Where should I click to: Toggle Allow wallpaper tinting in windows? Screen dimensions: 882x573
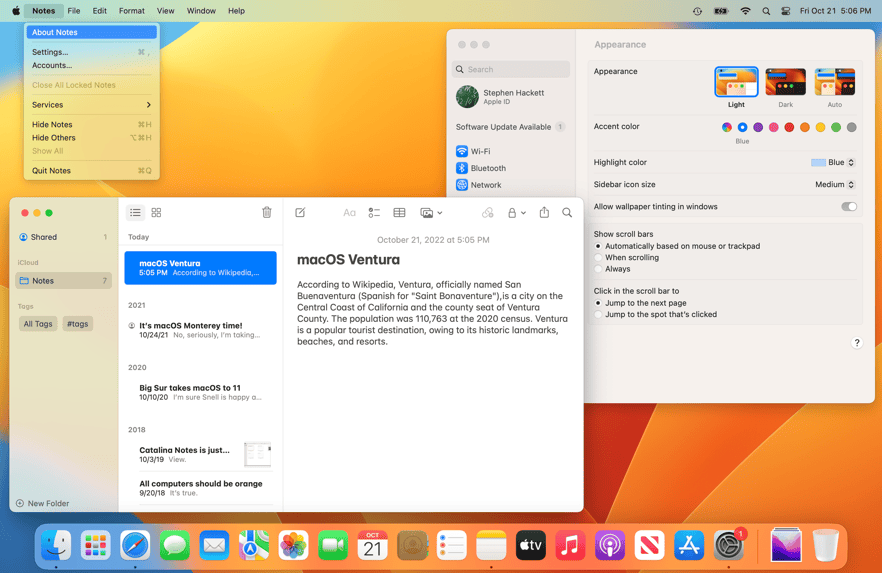[x=849, y=206]
